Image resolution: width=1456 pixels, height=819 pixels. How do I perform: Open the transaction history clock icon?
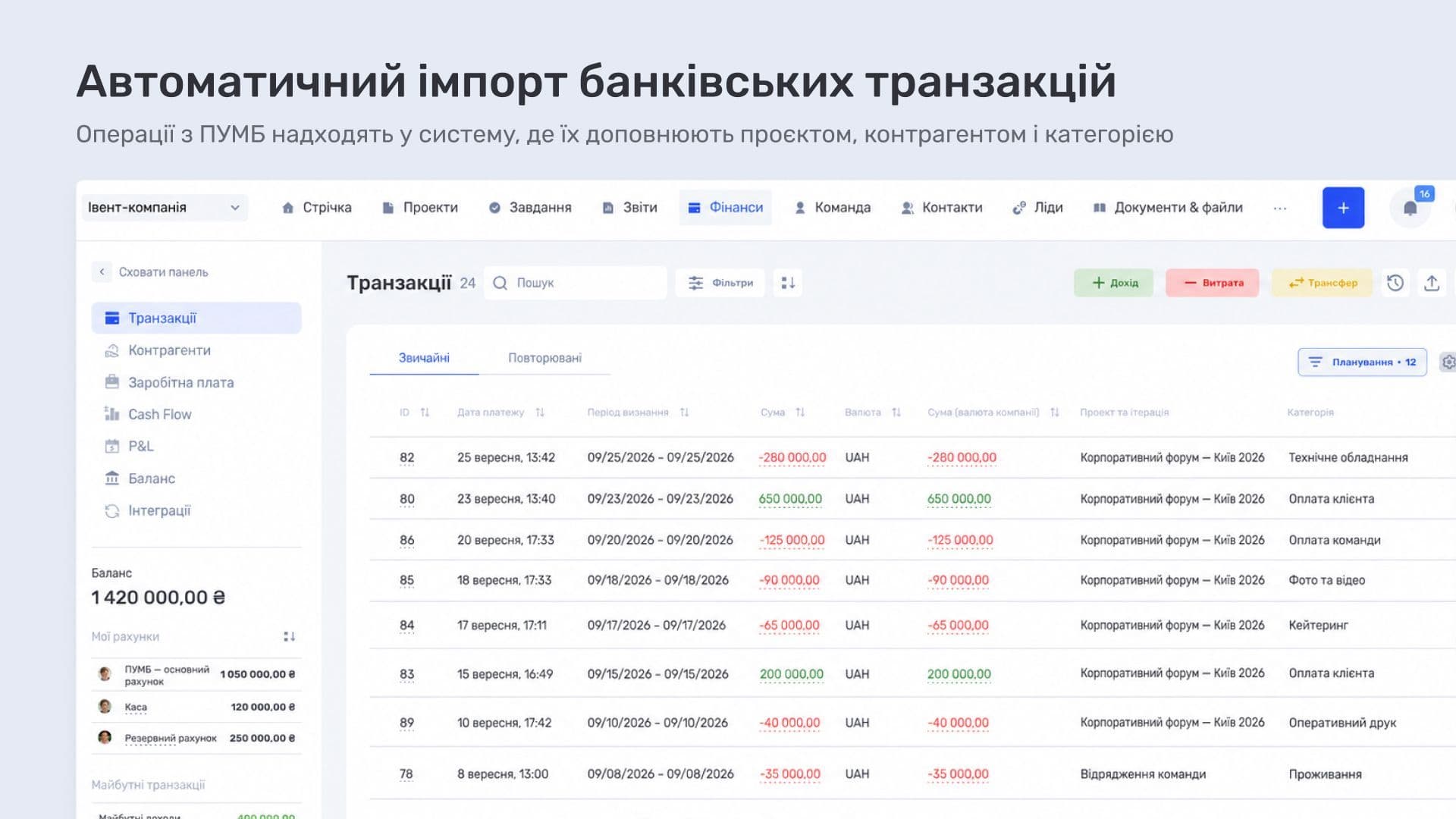pyautogui.click(x=1395, y=283)
